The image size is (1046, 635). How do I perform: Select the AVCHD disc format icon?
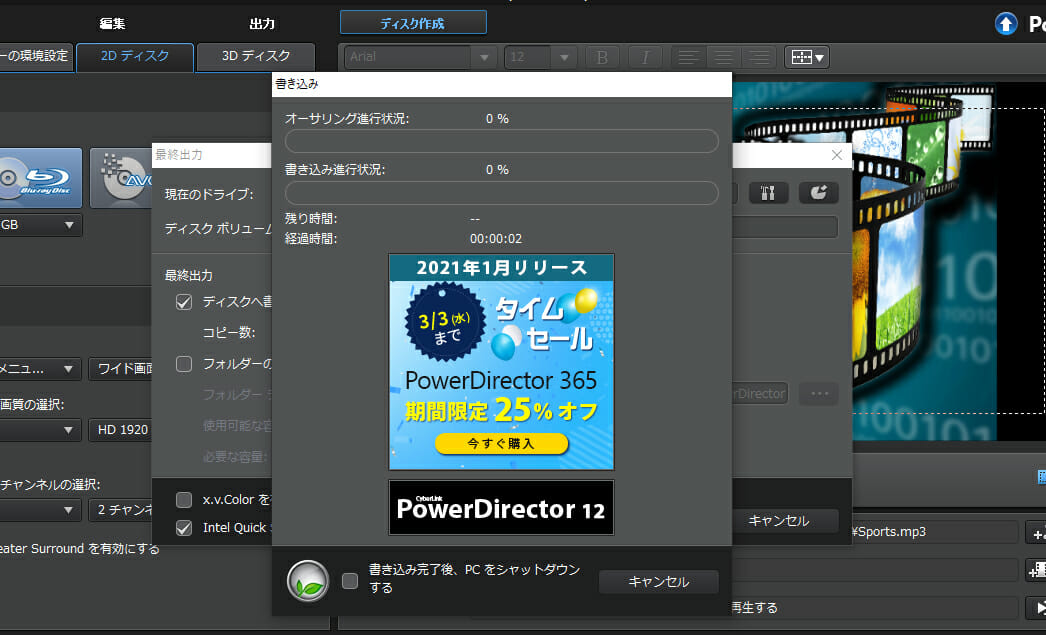121,177
